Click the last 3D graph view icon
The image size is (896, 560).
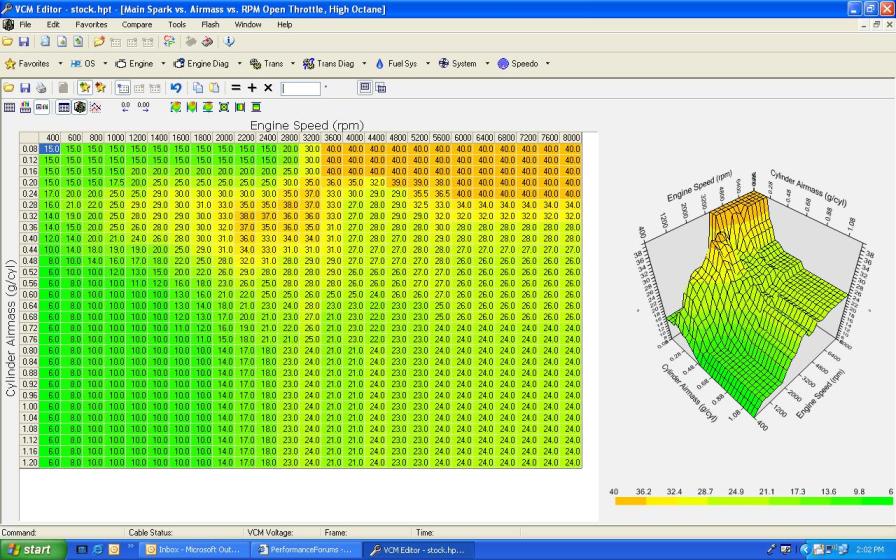[x=256, y=107]
